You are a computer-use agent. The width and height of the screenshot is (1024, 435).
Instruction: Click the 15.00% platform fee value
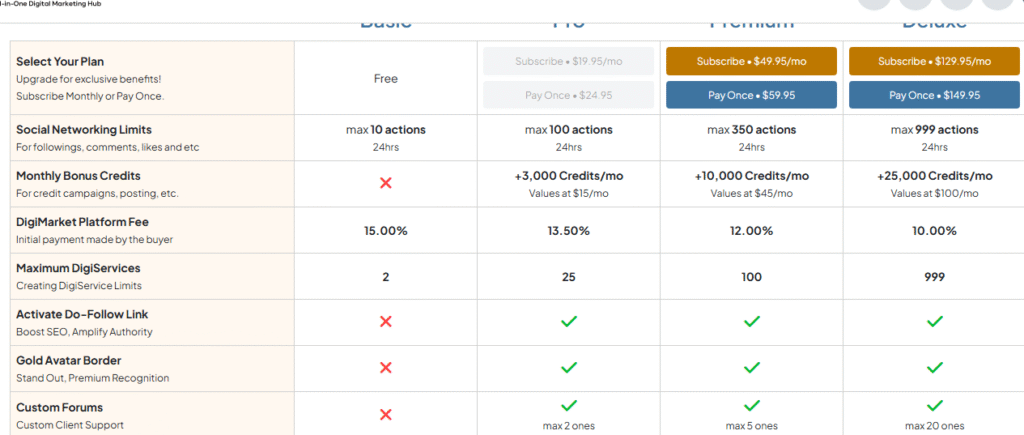386,231
